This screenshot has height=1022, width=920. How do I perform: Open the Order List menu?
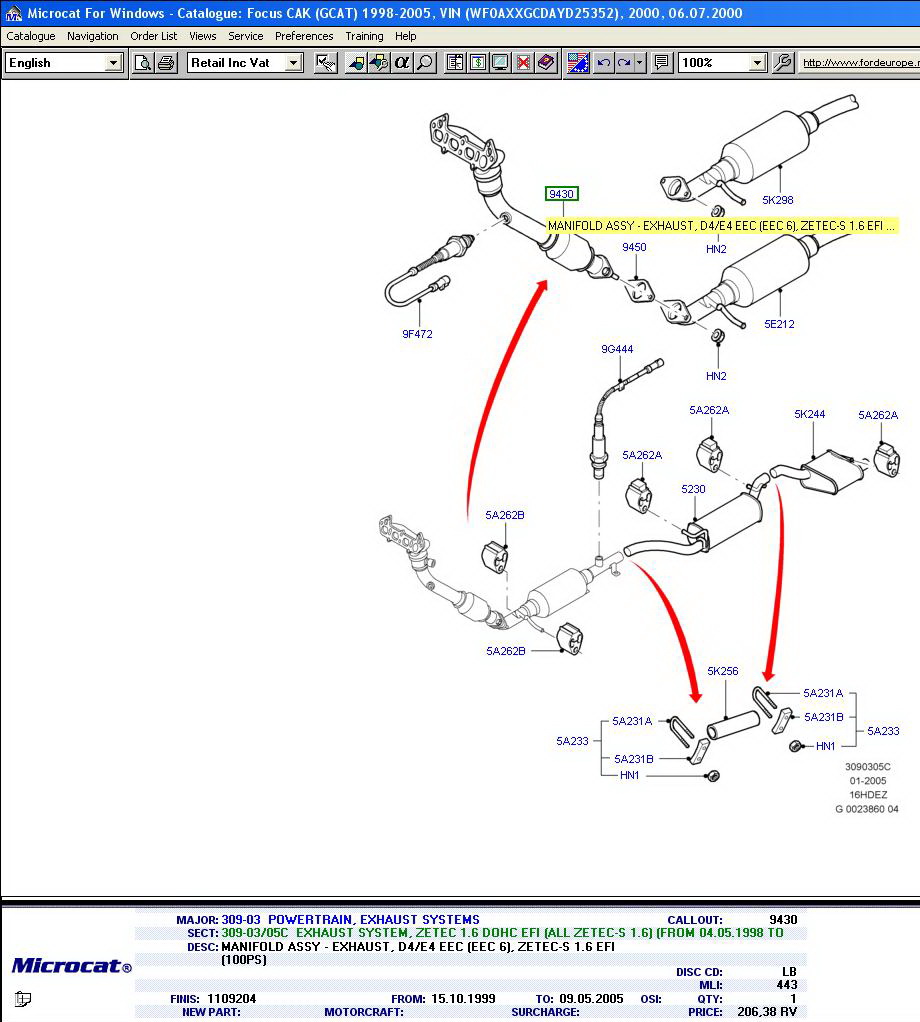point(153,36)
